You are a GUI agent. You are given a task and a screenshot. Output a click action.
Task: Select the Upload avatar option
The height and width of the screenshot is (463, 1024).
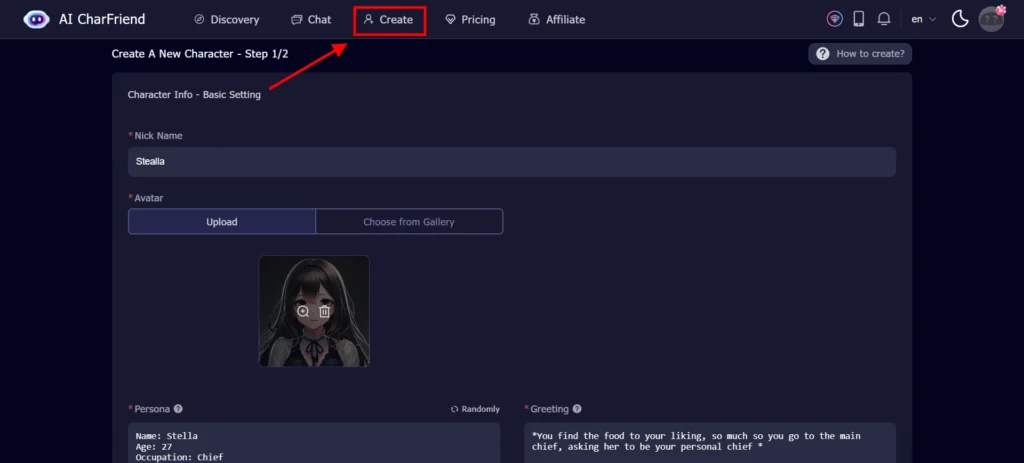click(x=222, y=222)
